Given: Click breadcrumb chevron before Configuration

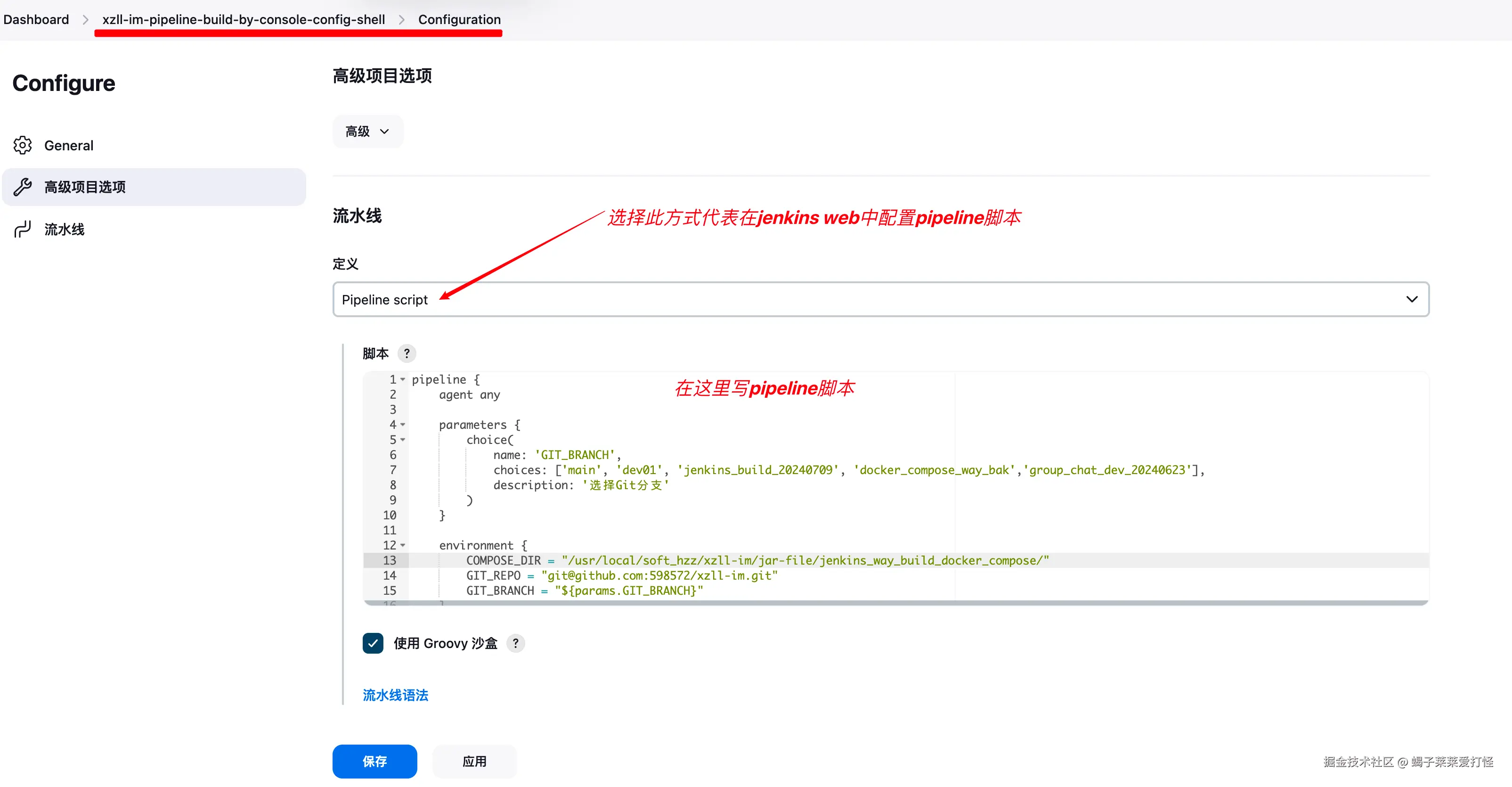Looking at the screenshot, I should (401, 19).
